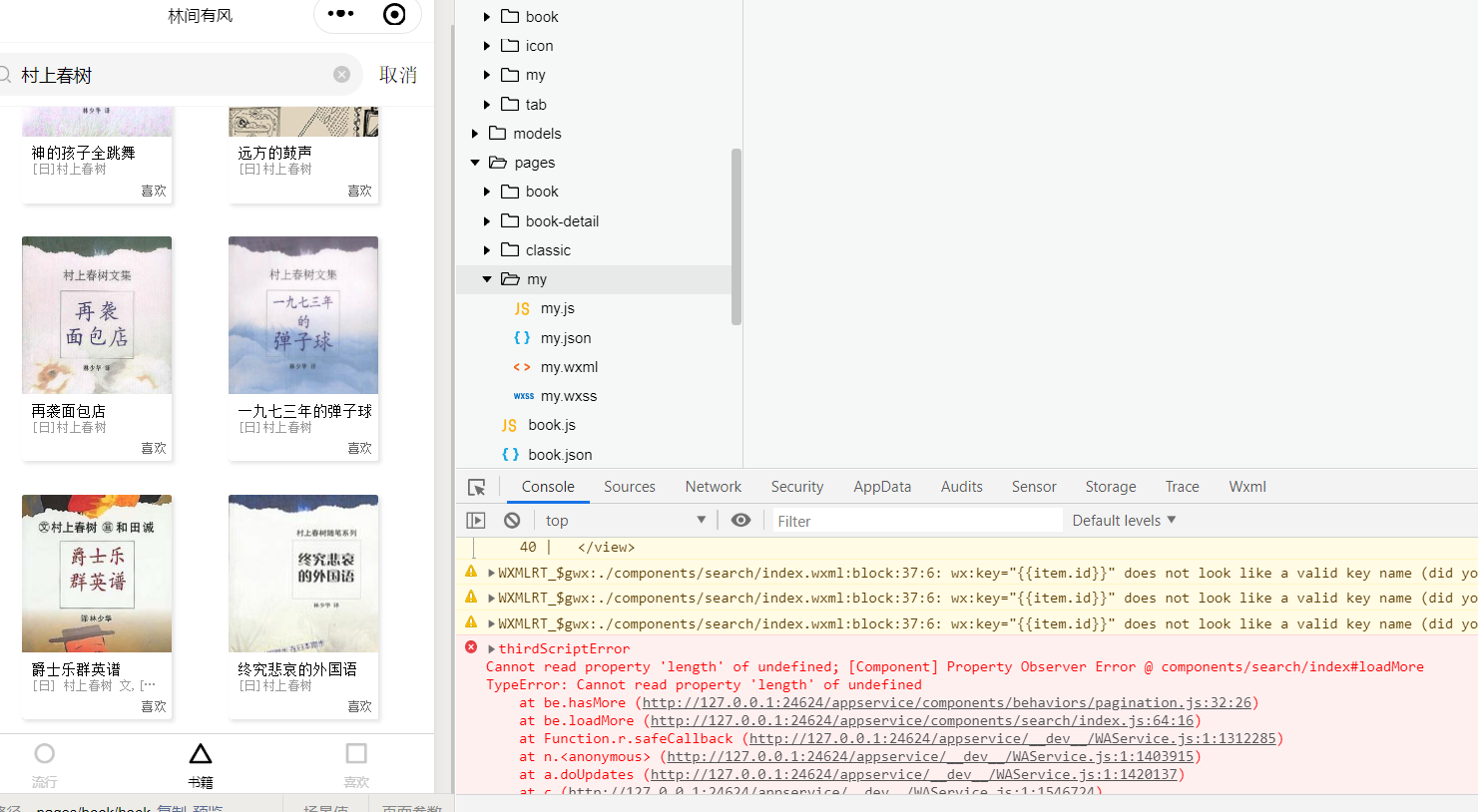Open the Default levels dropdown
Viewport: 1478px width, 812px height.
(x=1125, y=521)
